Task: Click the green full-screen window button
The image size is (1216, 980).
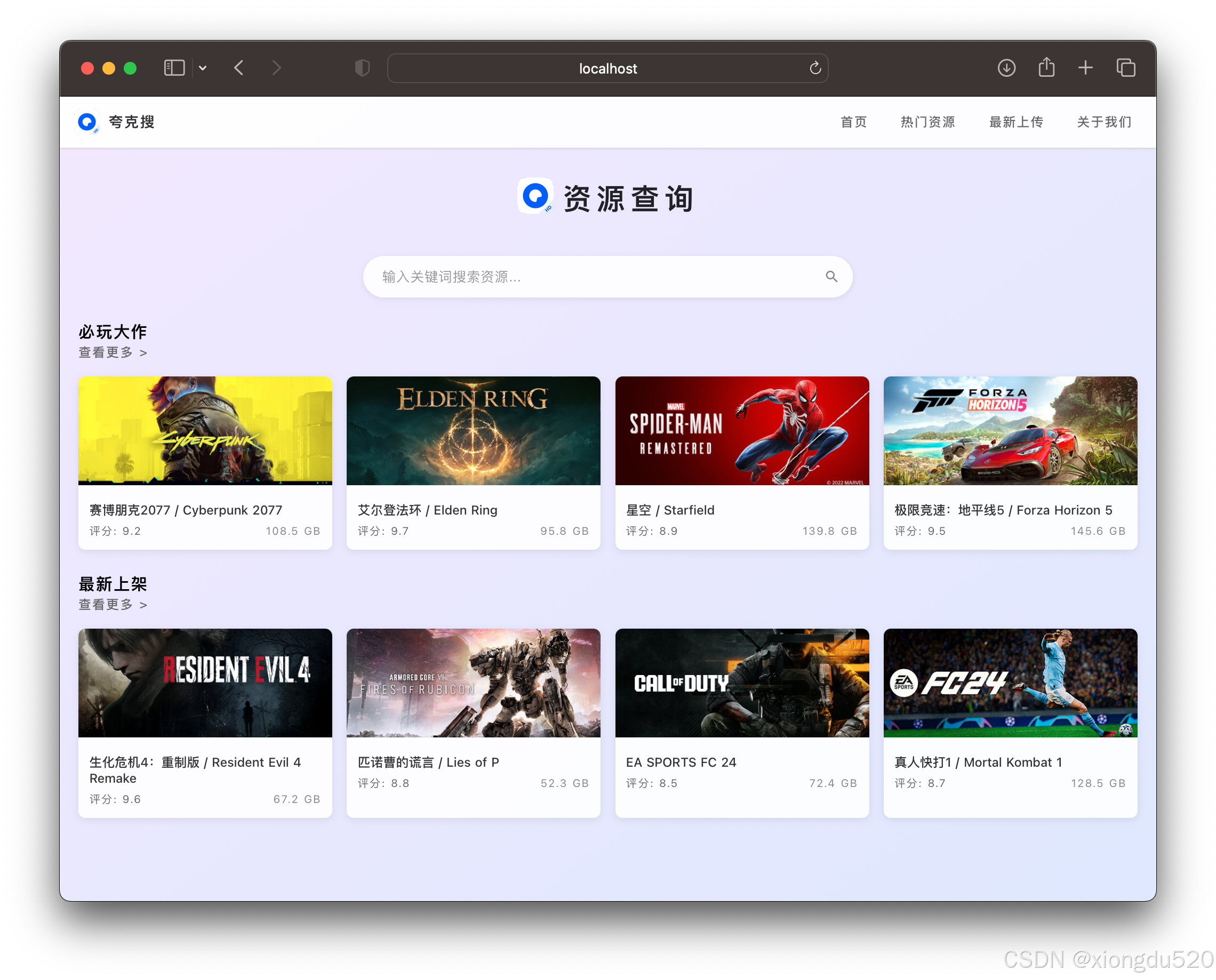Action: 130,68
